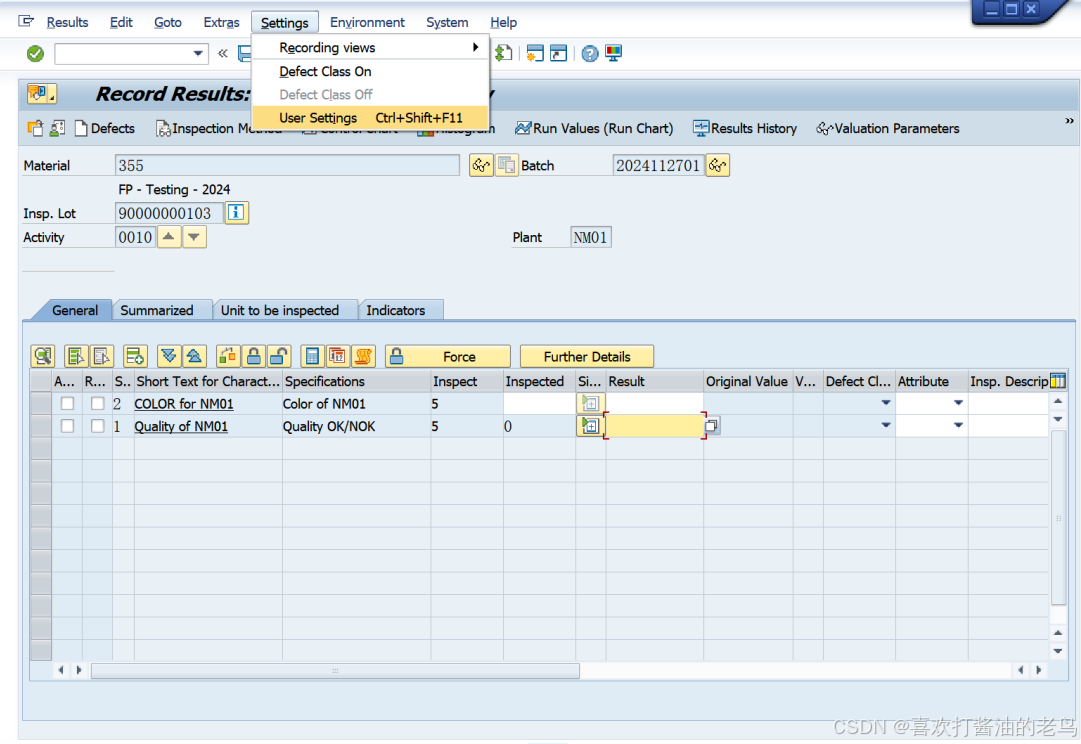Click the open padlock icon in table toolbar
The image size is (1081, 744).
coord(279,356)
